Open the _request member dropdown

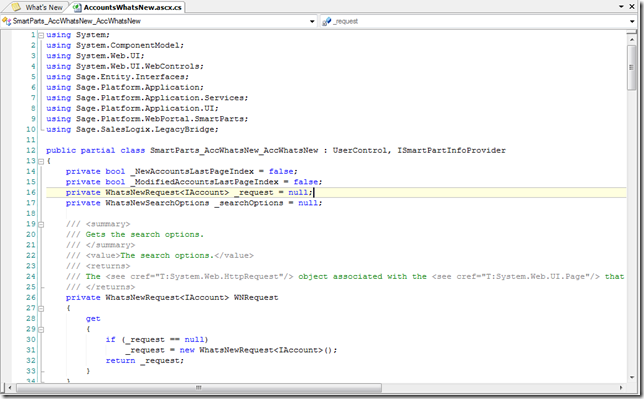(x=632, y=21)
